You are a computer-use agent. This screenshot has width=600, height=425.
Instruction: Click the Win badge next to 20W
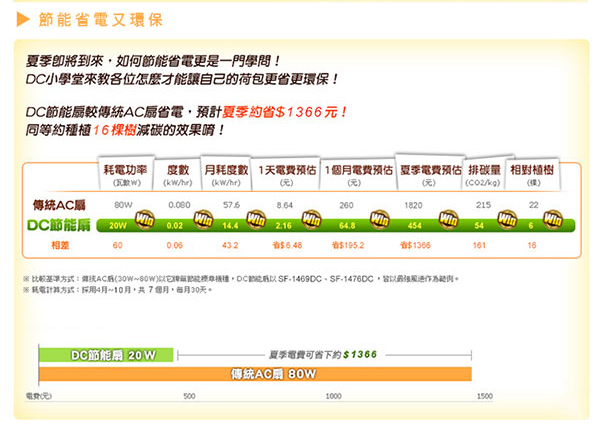(x=142, y=219)
